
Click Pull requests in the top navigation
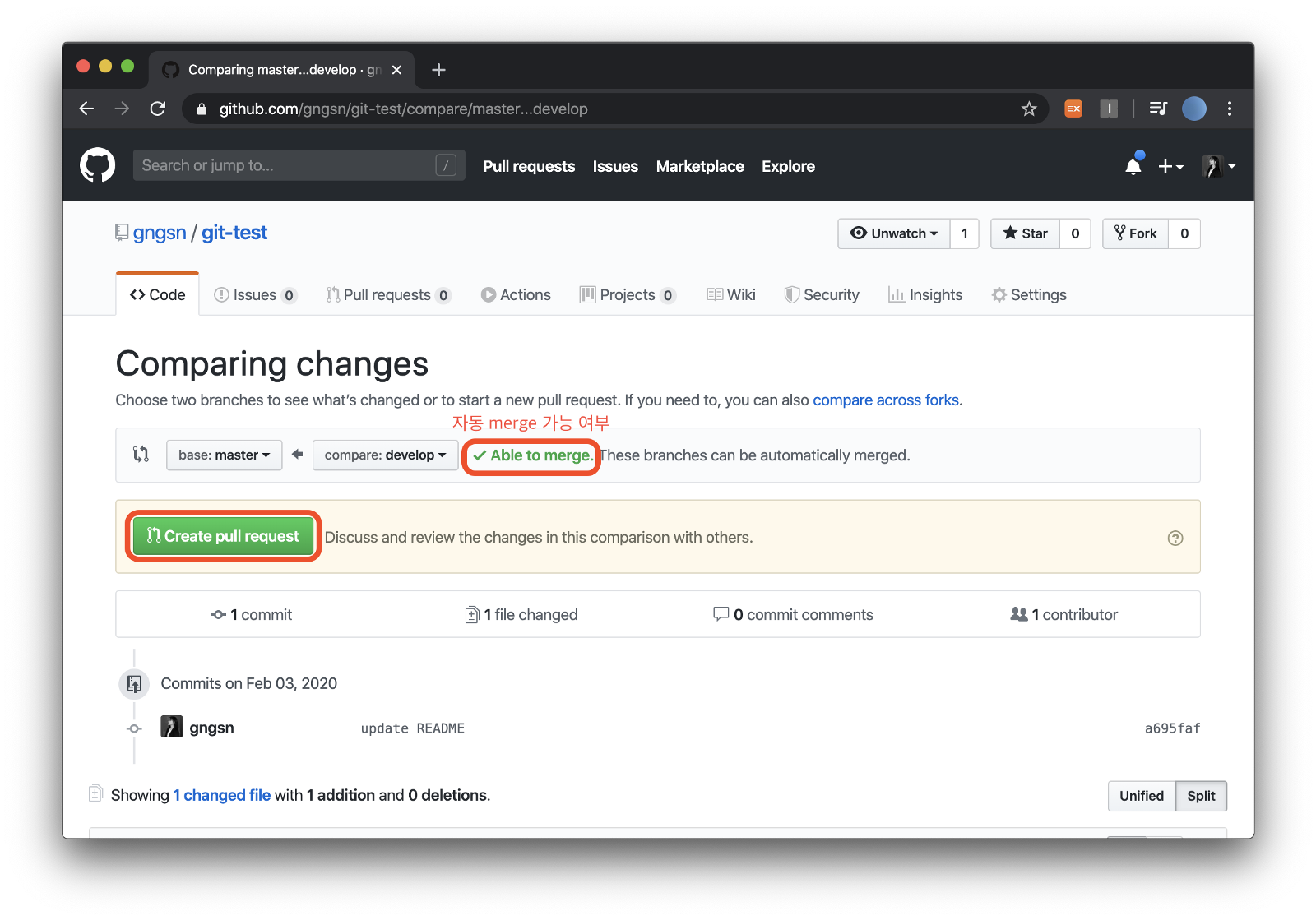point(529,166)
